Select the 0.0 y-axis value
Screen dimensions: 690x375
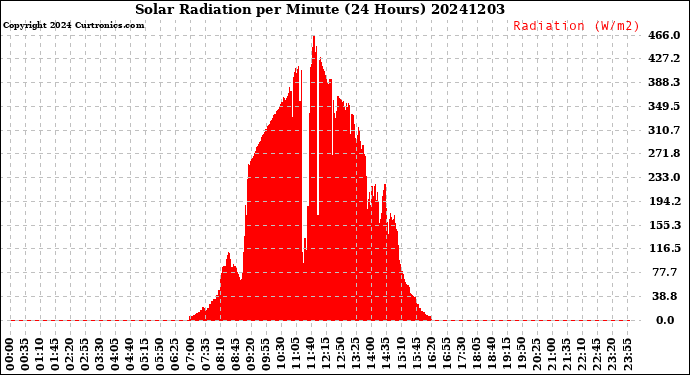click(665, 320)
